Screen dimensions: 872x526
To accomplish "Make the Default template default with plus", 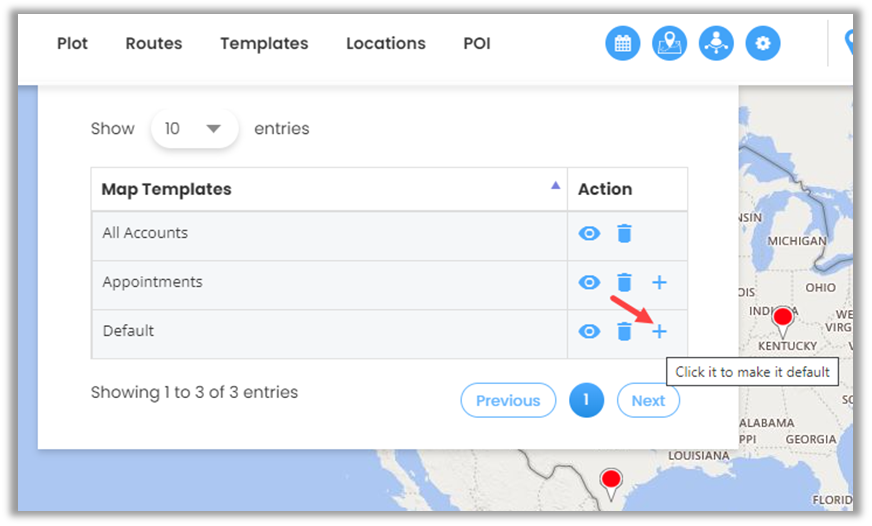I will point(659,331).
